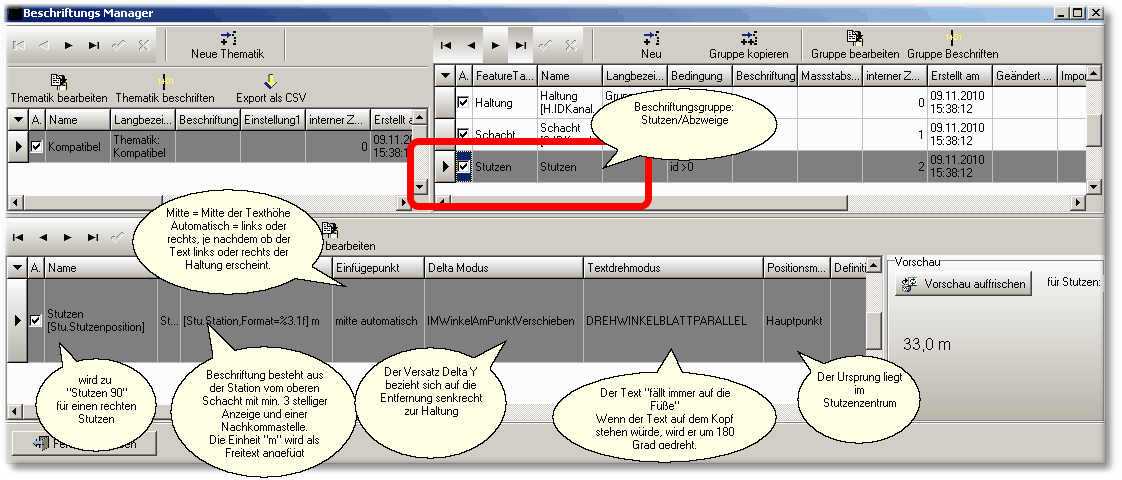Click the '[Stu.Station,Format=%3.1f] m' cell
The image size is (1122, 480).
tap(255, 321)
